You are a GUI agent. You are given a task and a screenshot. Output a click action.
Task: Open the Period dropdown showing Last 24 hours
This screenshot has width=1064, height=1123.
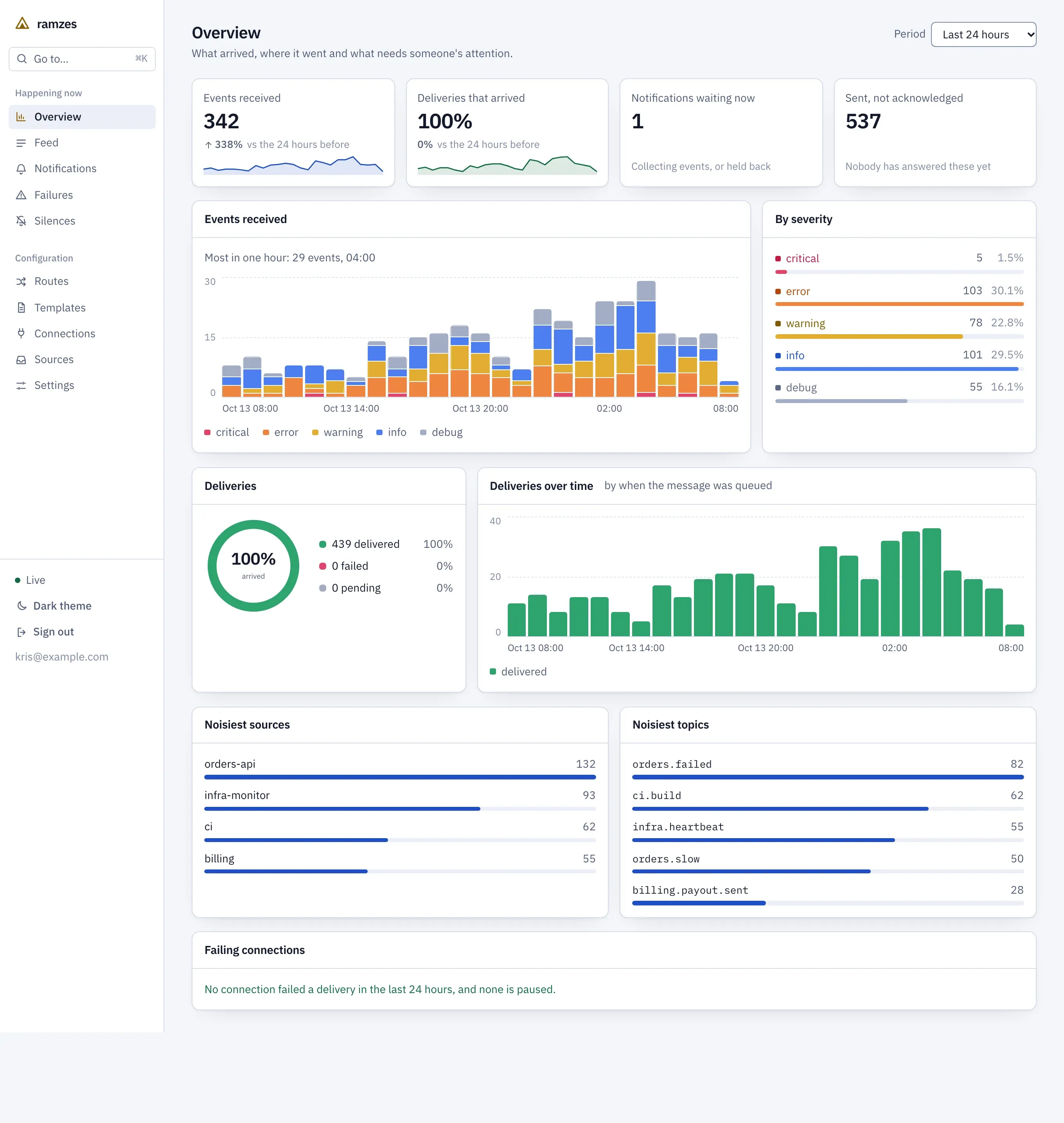click(x=983, y=34)
